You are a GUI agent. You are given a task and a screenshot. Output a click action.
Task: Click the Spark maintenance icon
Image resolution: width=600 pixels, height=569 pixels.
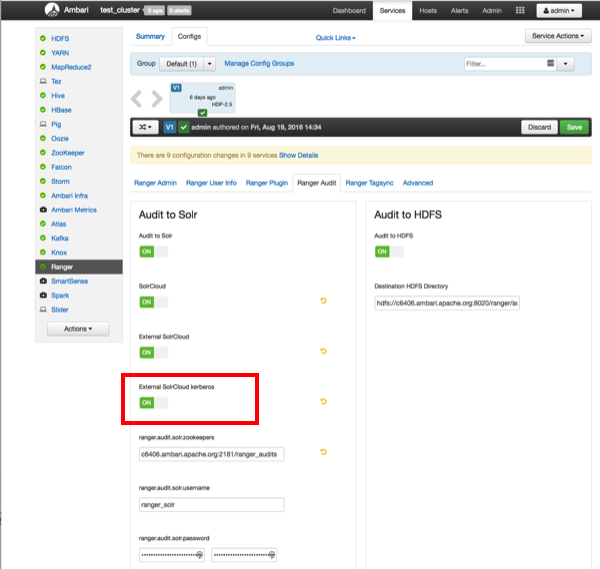click(x=43, y=295)
